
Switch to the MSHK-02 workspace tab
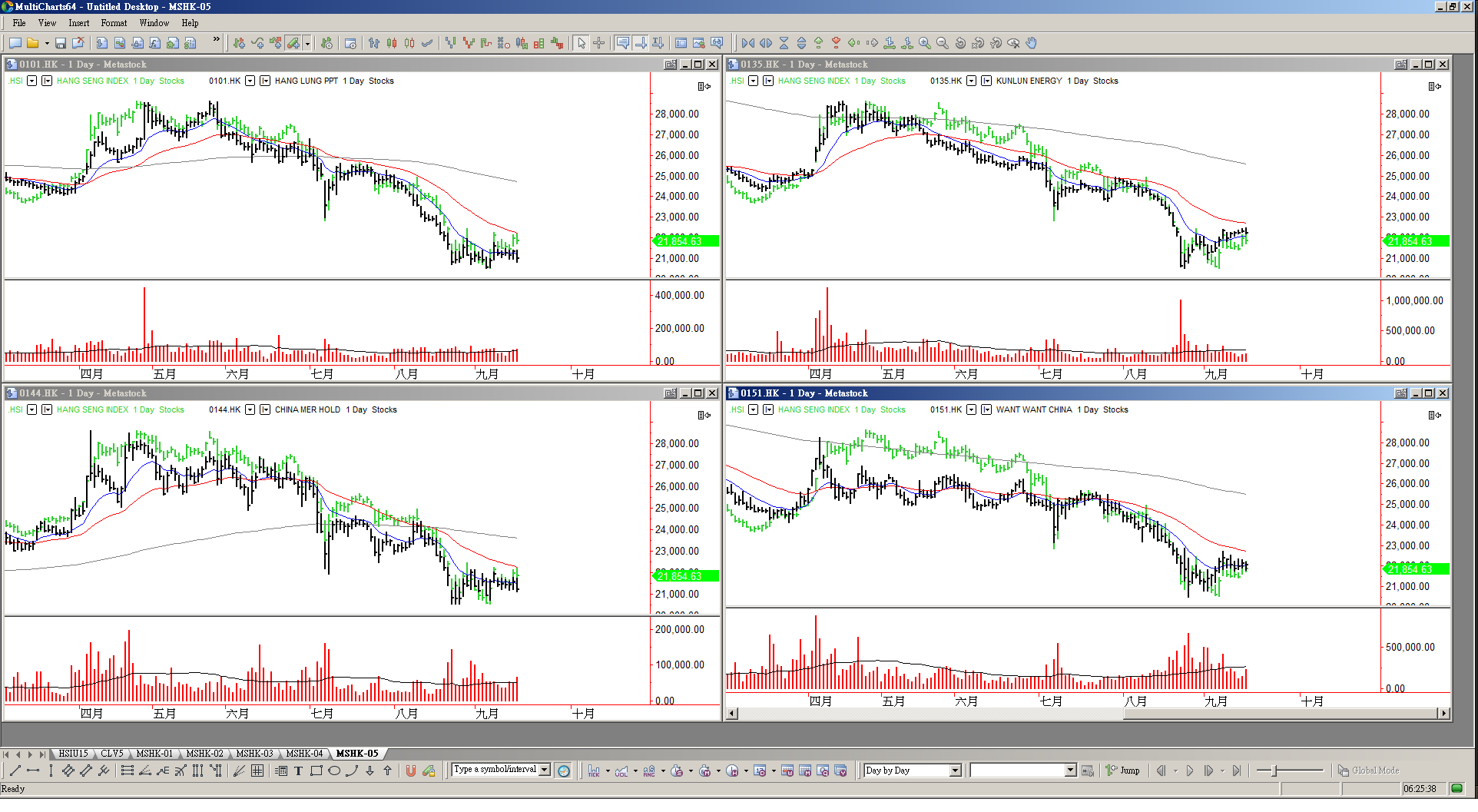point(204,754)
